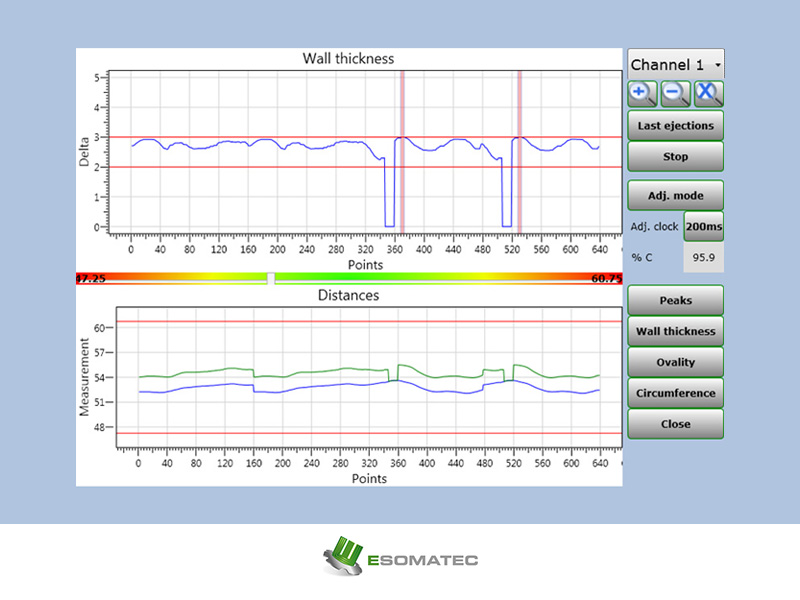Screen dimensions: 800x600
Task: Click the Last ejections button
Action: 675,126
